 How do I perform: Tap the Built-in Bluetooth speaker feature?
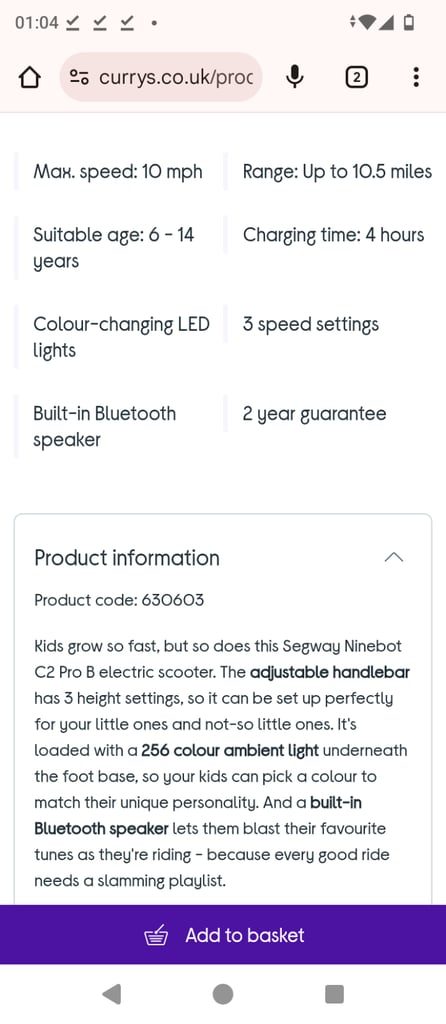tap(104, 426)
